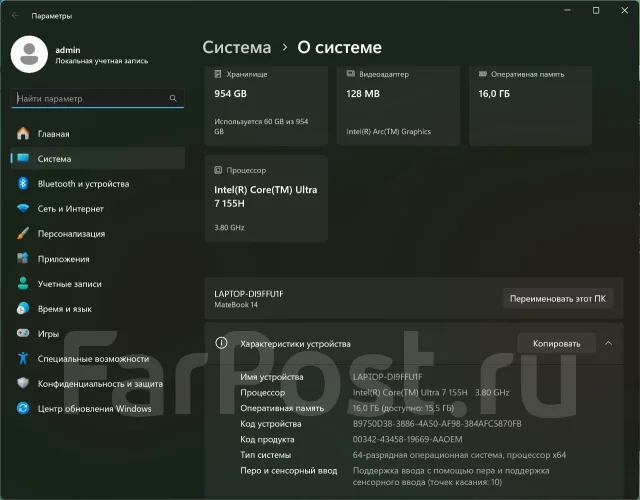
Task: Open Время и язык settings
Action: click(97, 308)
